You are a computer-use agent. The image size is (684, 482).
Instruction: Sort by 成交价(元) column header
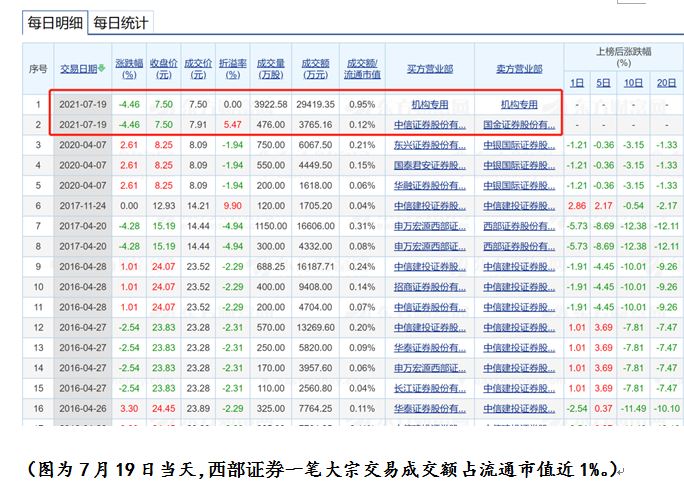coord(198,69)
